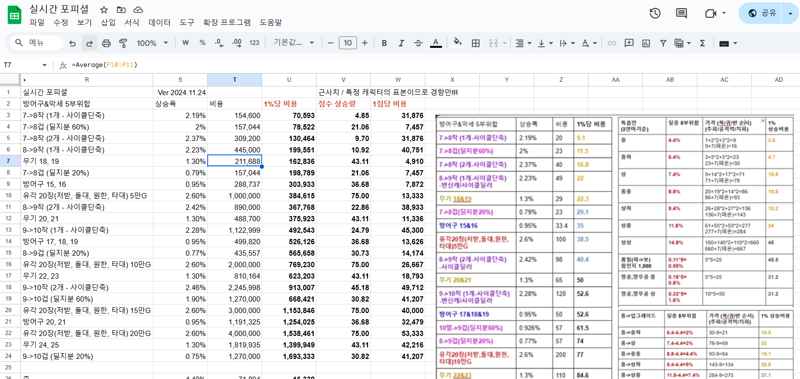Start a Meet call camera icon
The image size is (800, 379).
pyautogui.click(x=711, y=13)
